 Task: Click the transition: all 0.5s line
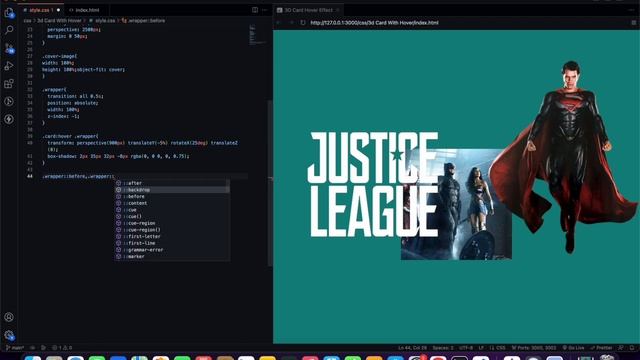[x=75, y=96]
